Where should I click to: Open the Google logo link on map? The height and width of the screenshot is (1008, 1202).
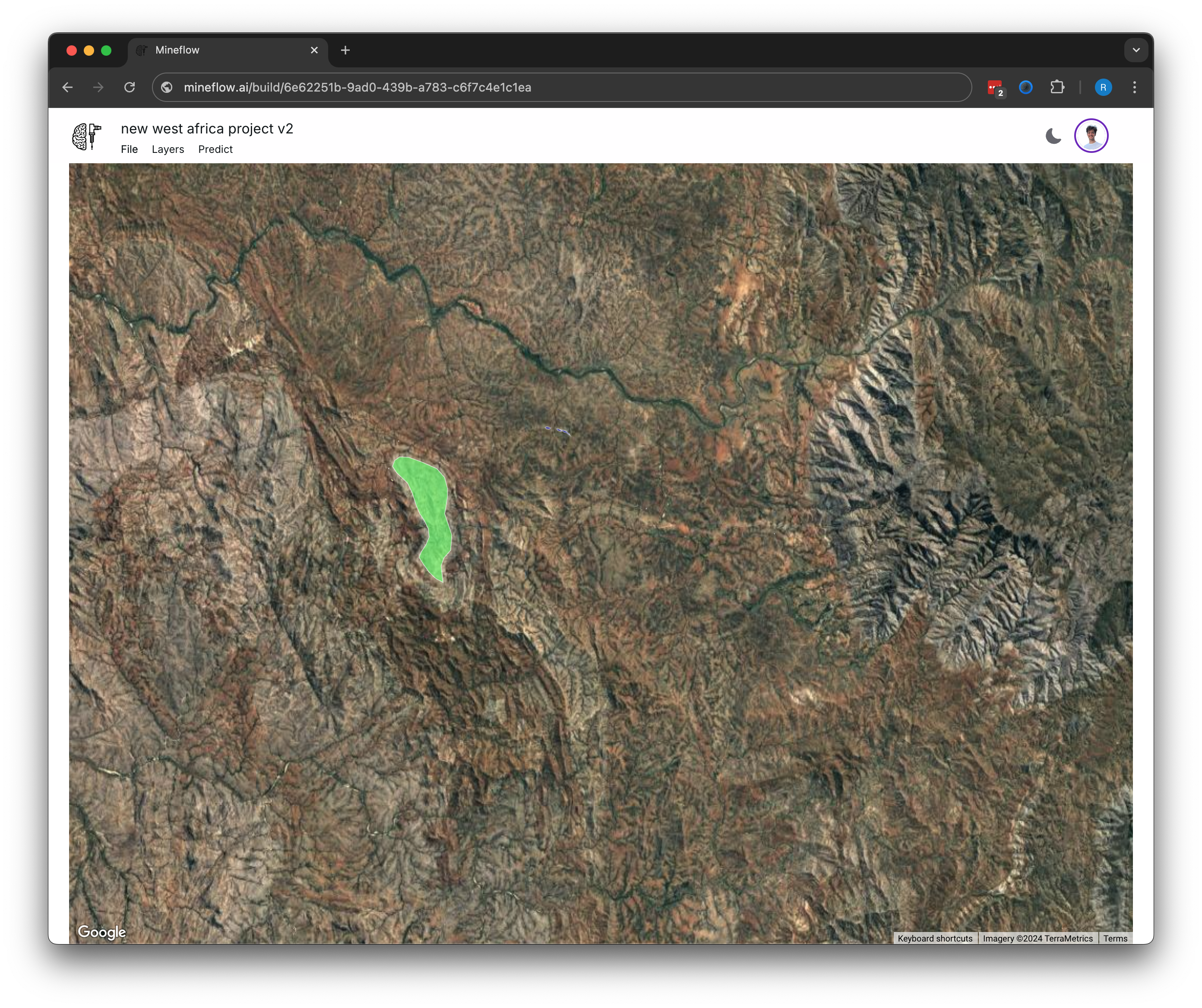click(102, 932)
